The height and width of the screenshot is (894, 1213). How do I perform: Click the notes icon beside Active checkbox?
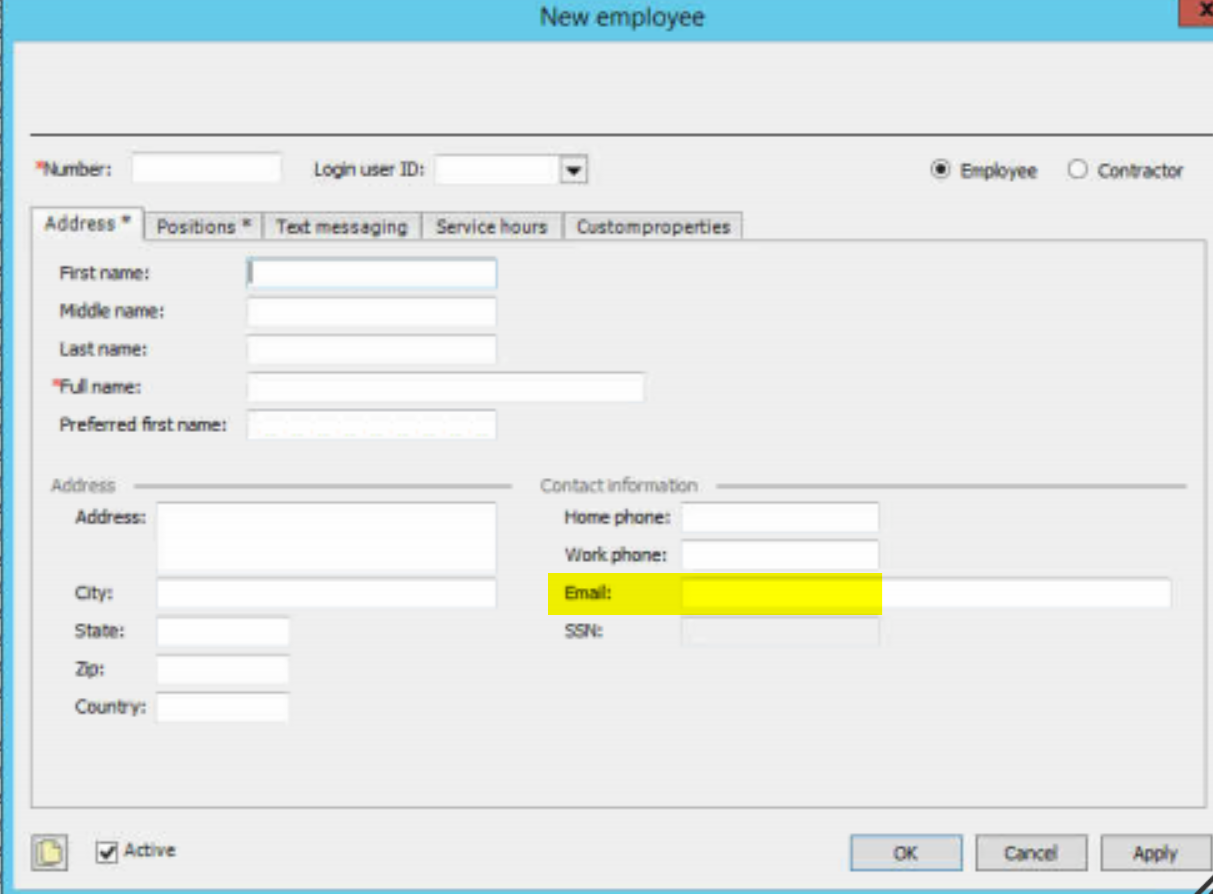pos(49,853)
